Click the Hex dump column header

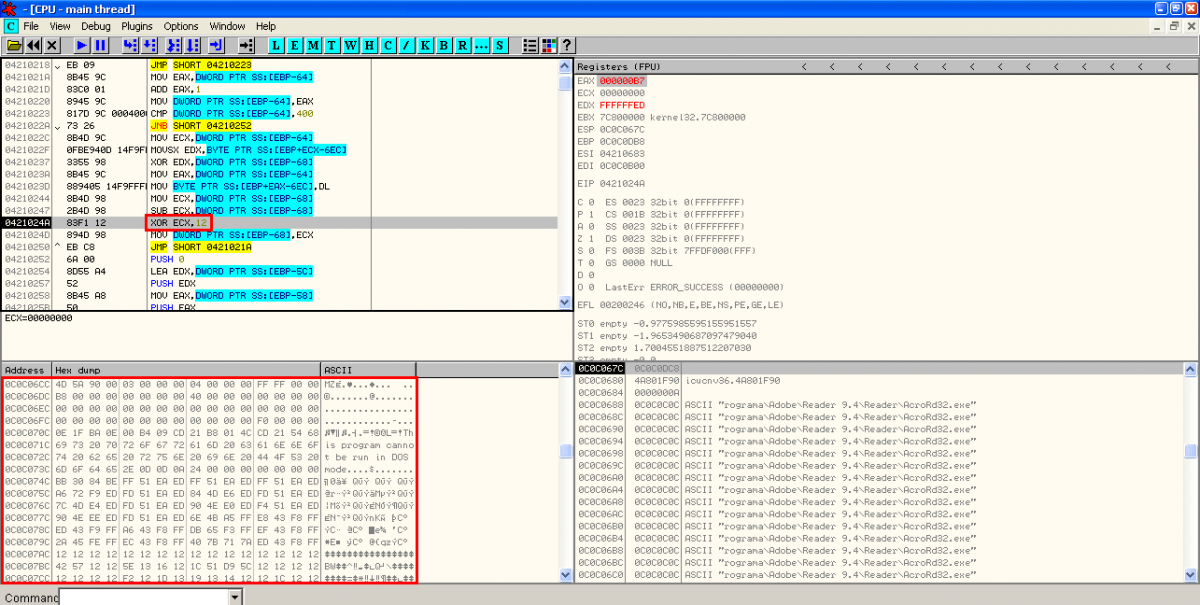point(185,370)
